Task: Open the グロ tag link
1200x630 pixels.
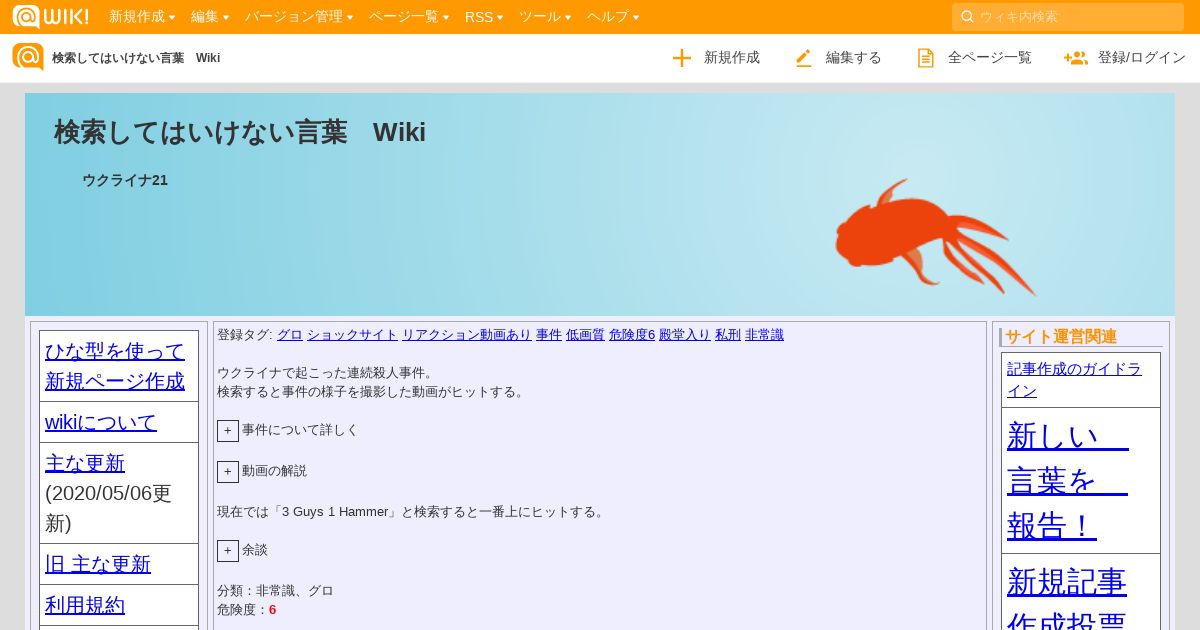Action: (x=290, y=335)
